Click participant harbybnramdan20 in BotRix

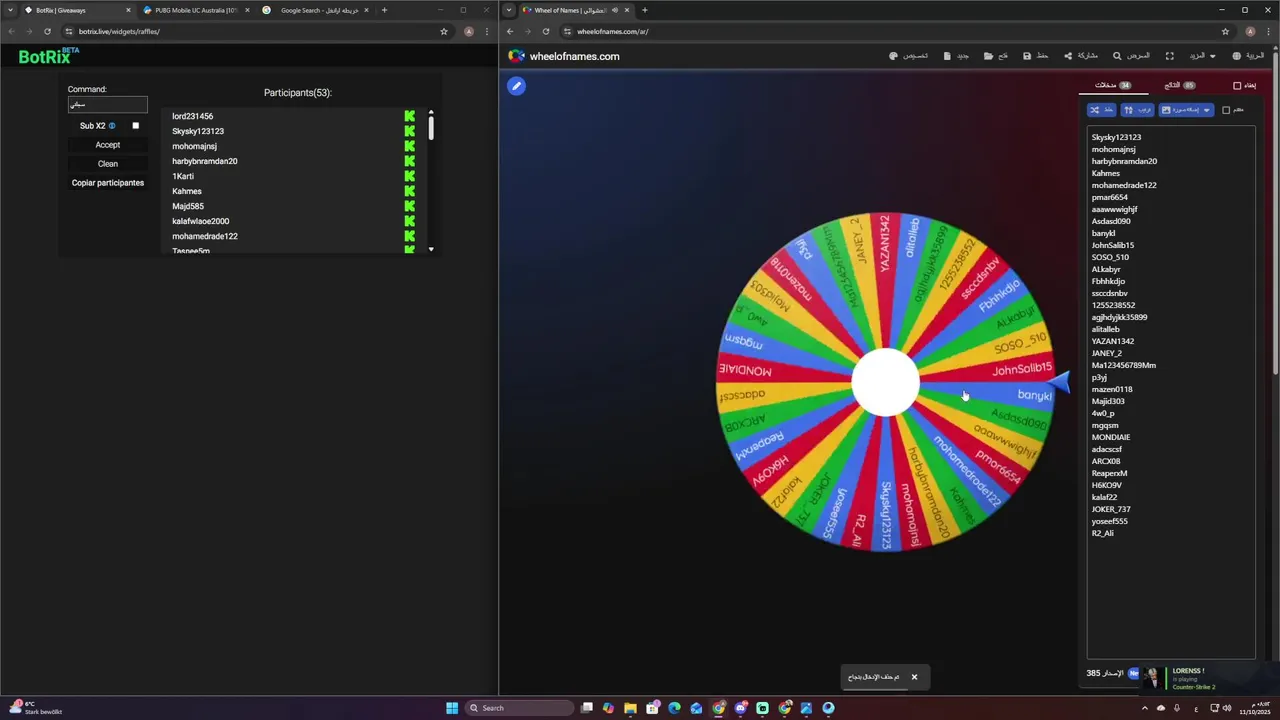204,161
